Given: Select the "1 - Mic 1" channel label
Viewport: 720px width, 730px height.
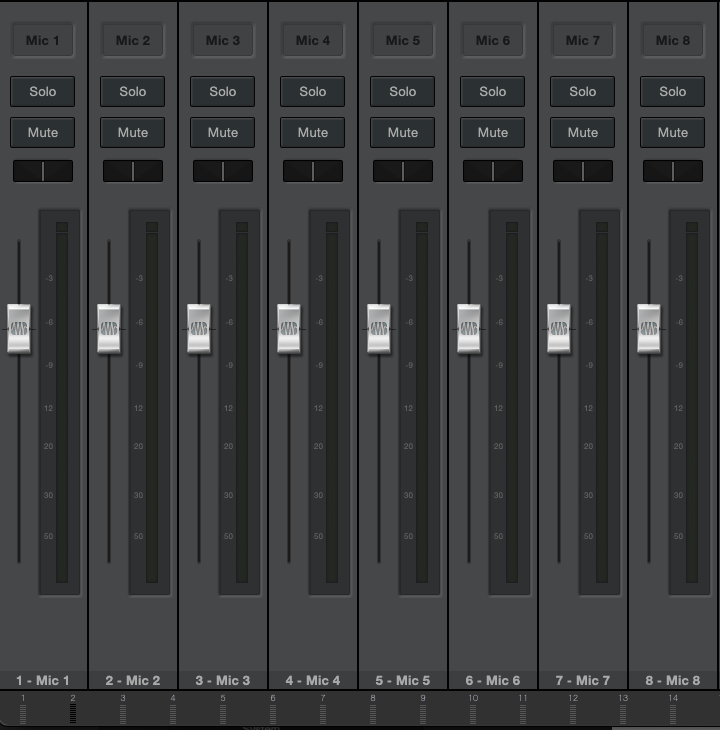Looking at the screenshot, I should click(43, 680).
